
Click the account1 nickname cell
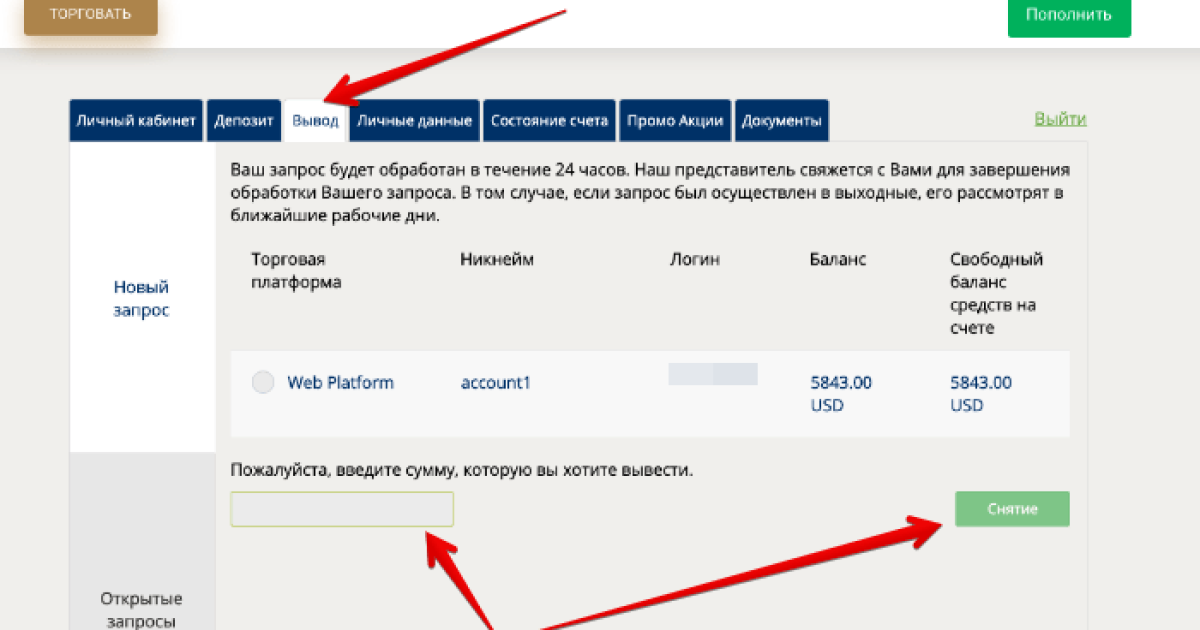coord(496,382)
